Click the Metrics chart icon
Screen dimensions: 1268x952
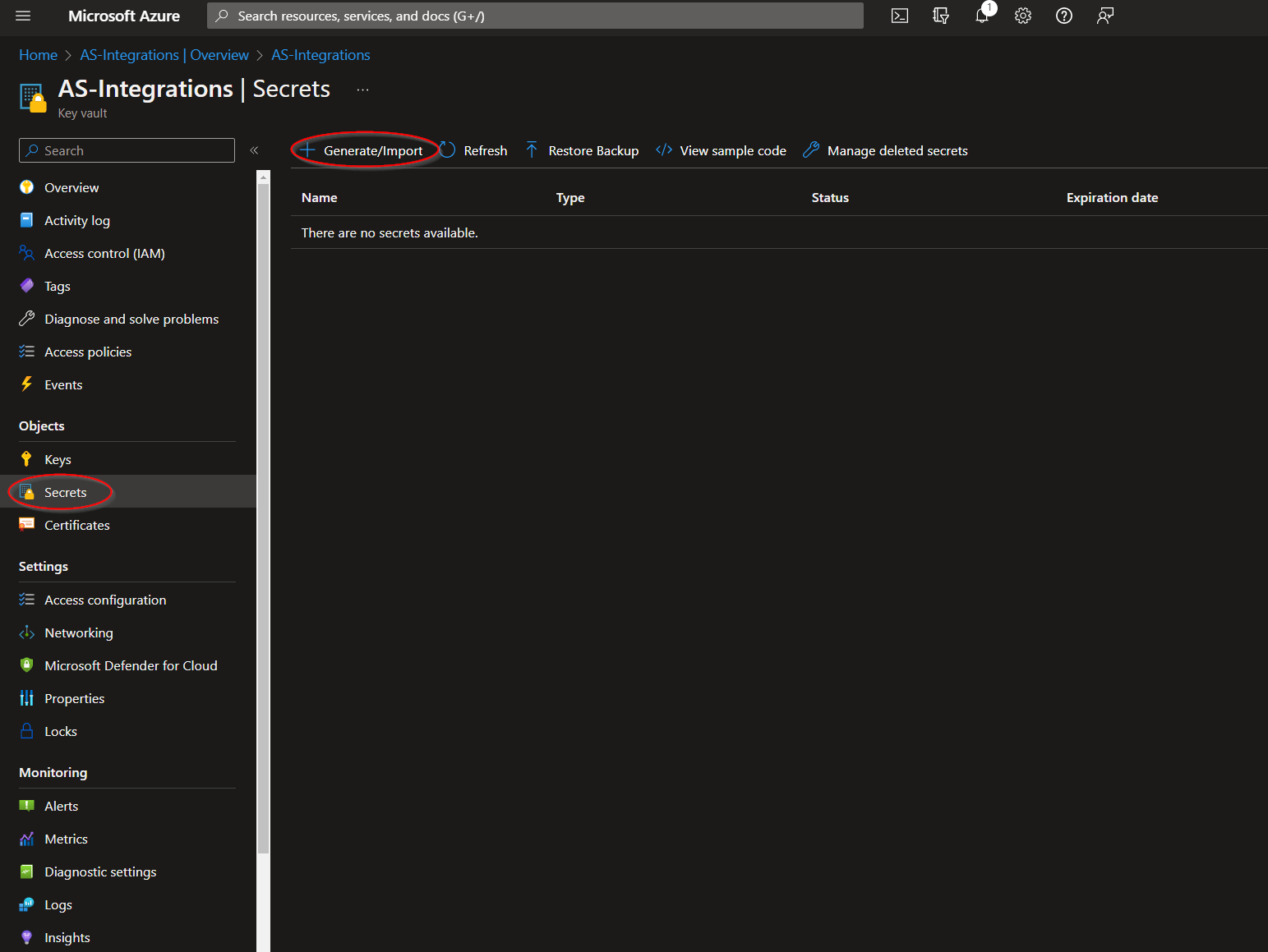coord(27,839)
